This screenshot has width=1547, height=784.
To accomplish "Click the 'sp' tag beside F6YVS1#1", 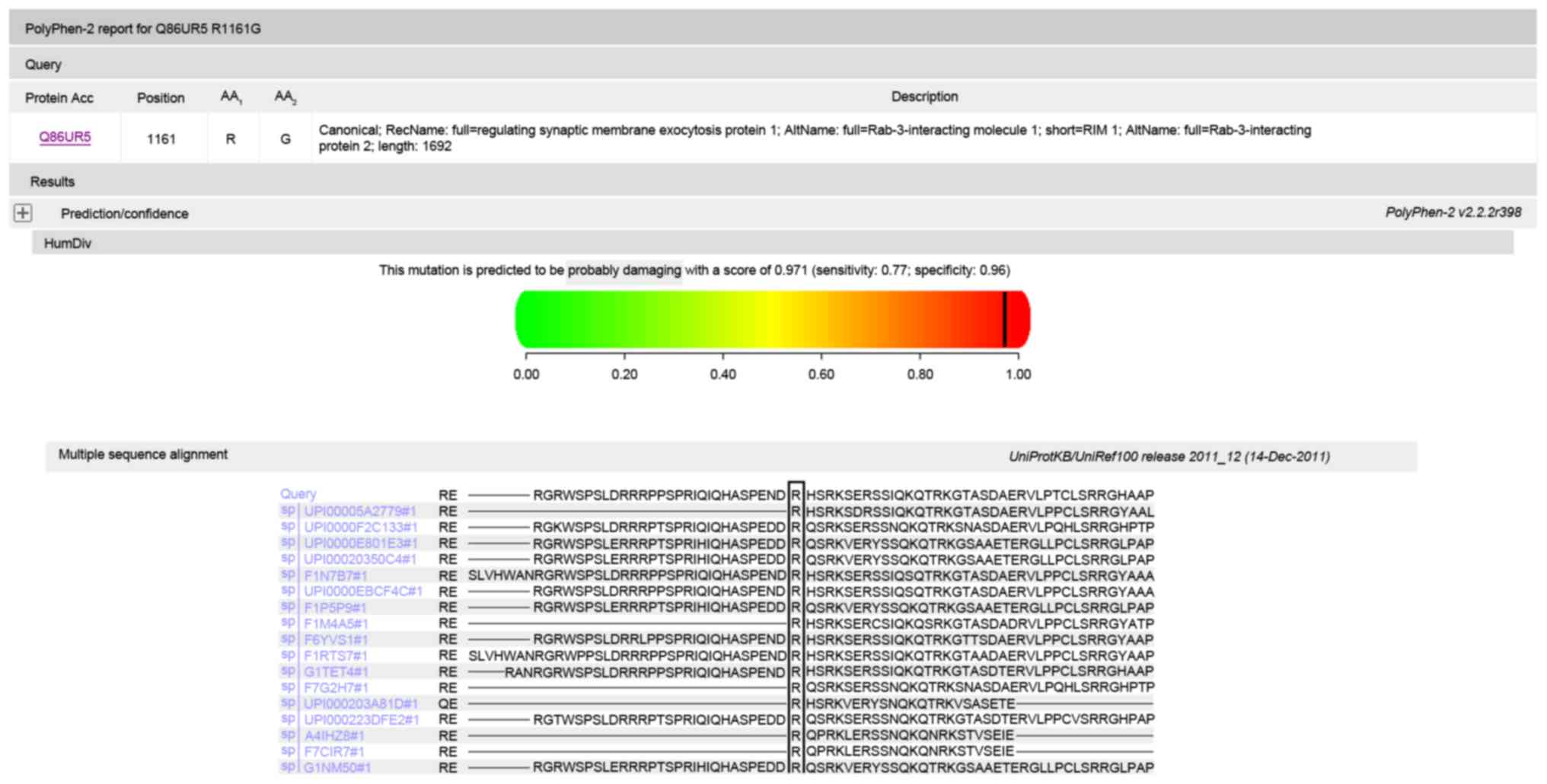I will click(288, 639).
